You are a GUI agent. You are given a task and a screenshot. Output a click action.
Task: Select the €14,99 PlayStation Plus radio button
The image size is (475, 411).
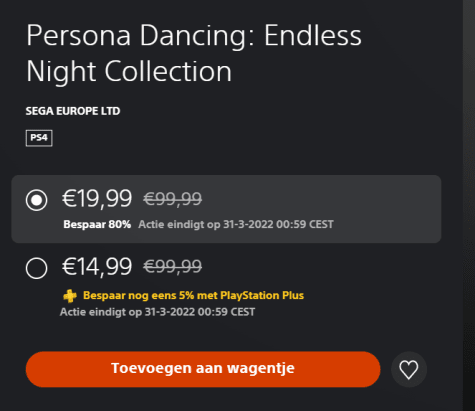click(x=36, y=268)
